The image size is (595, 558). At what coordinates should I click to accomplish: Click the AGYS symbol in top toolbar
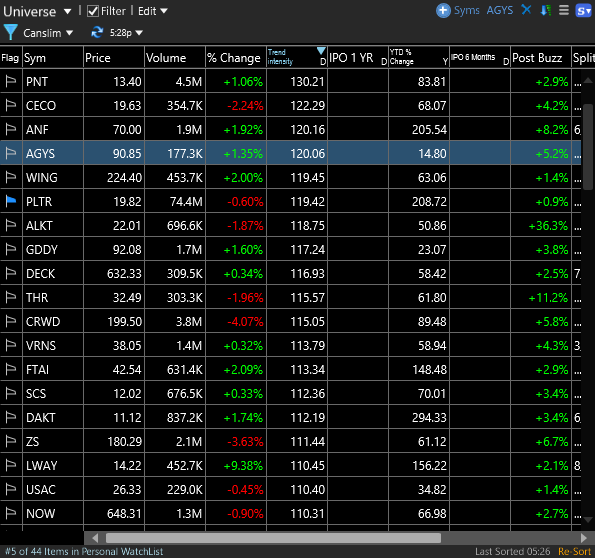point(499,10)
